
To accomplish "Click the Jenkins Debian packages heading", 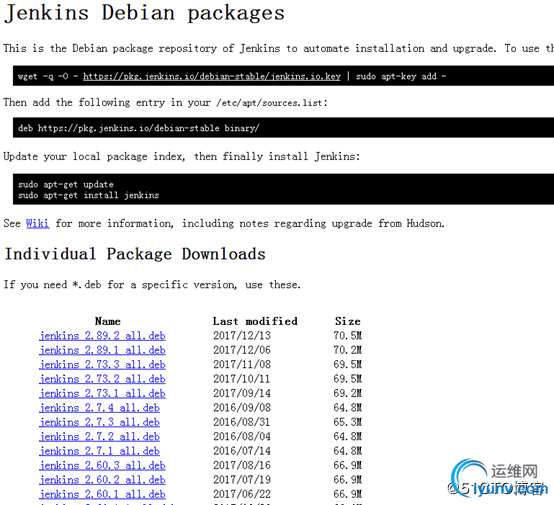I will (144, 13).
